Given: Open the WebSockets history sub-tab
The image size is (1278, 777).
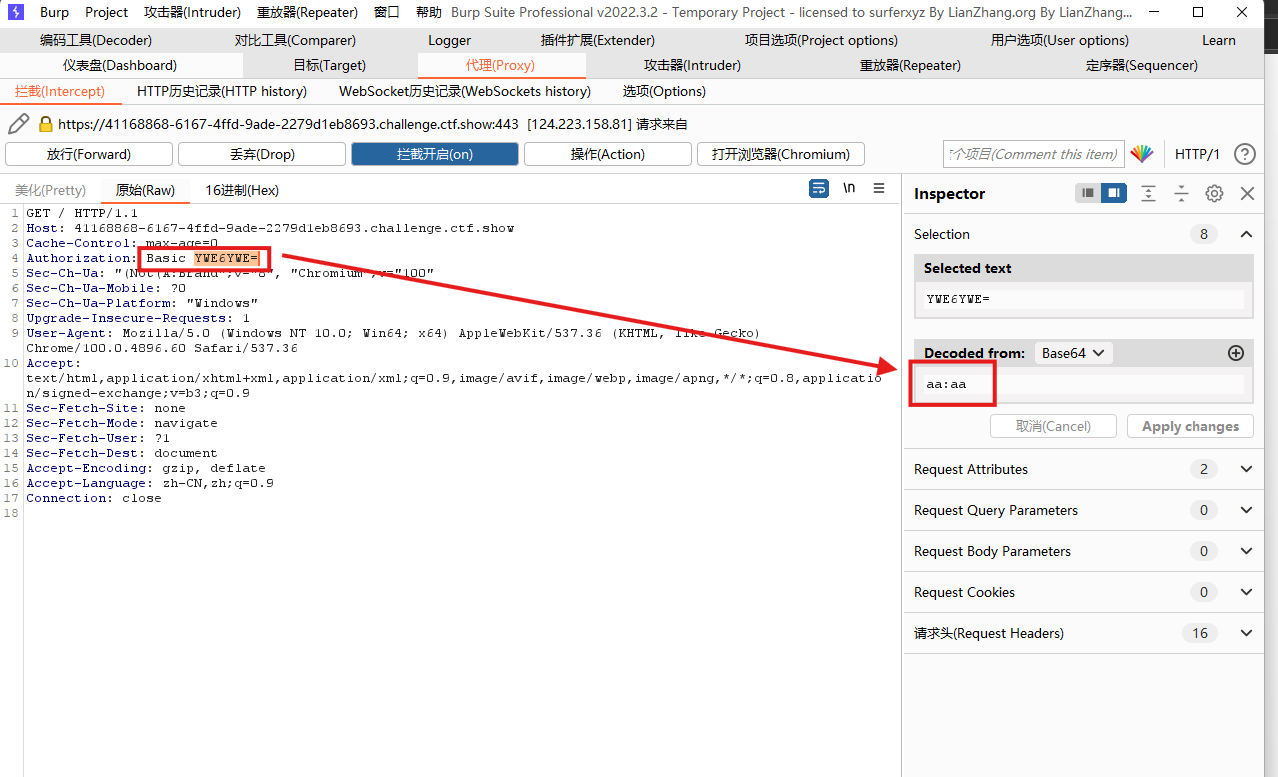Looking at the screenshot, I should click(x=465, y=91).
